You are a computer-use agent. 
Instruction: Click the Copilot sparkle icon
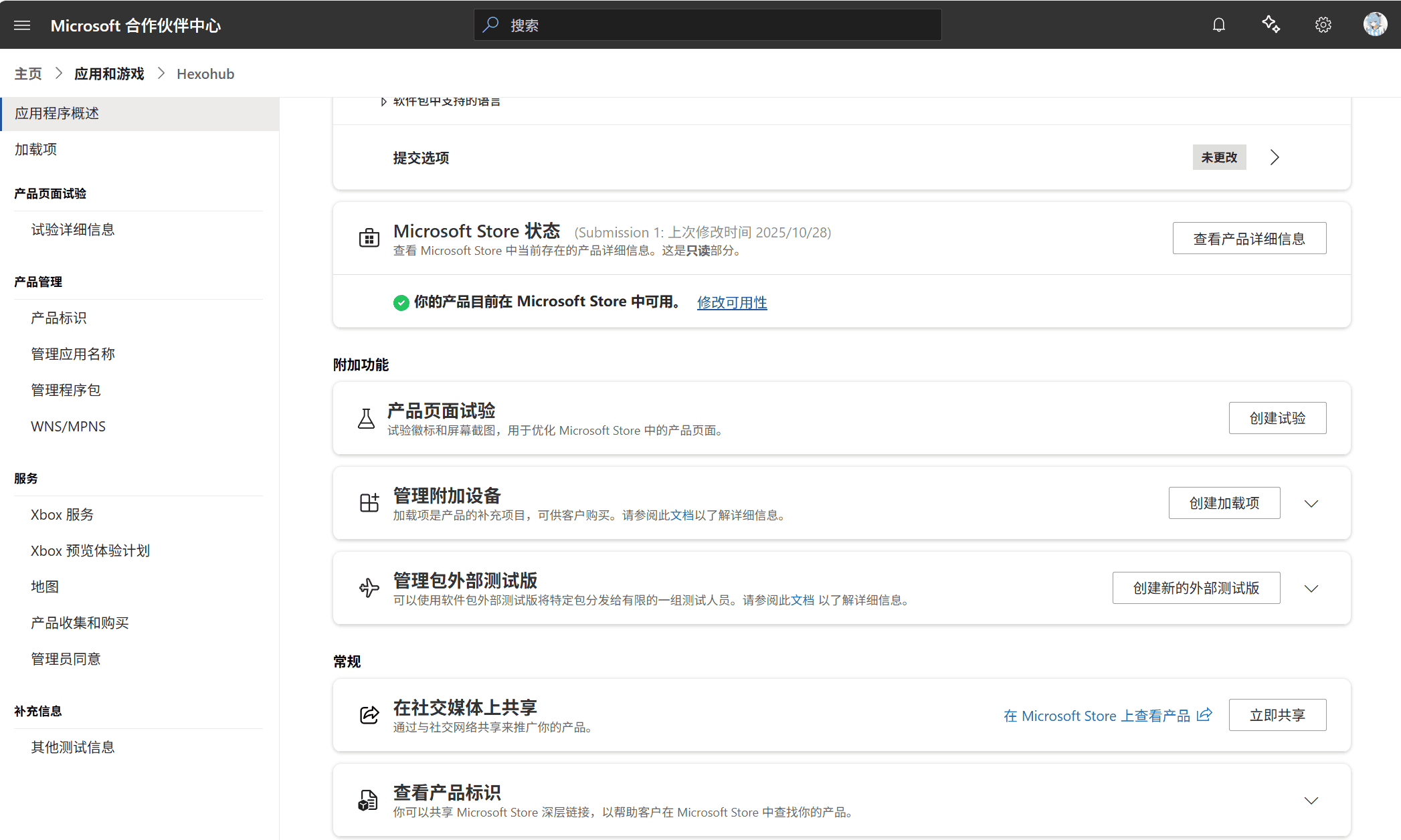pos(1271,25)
